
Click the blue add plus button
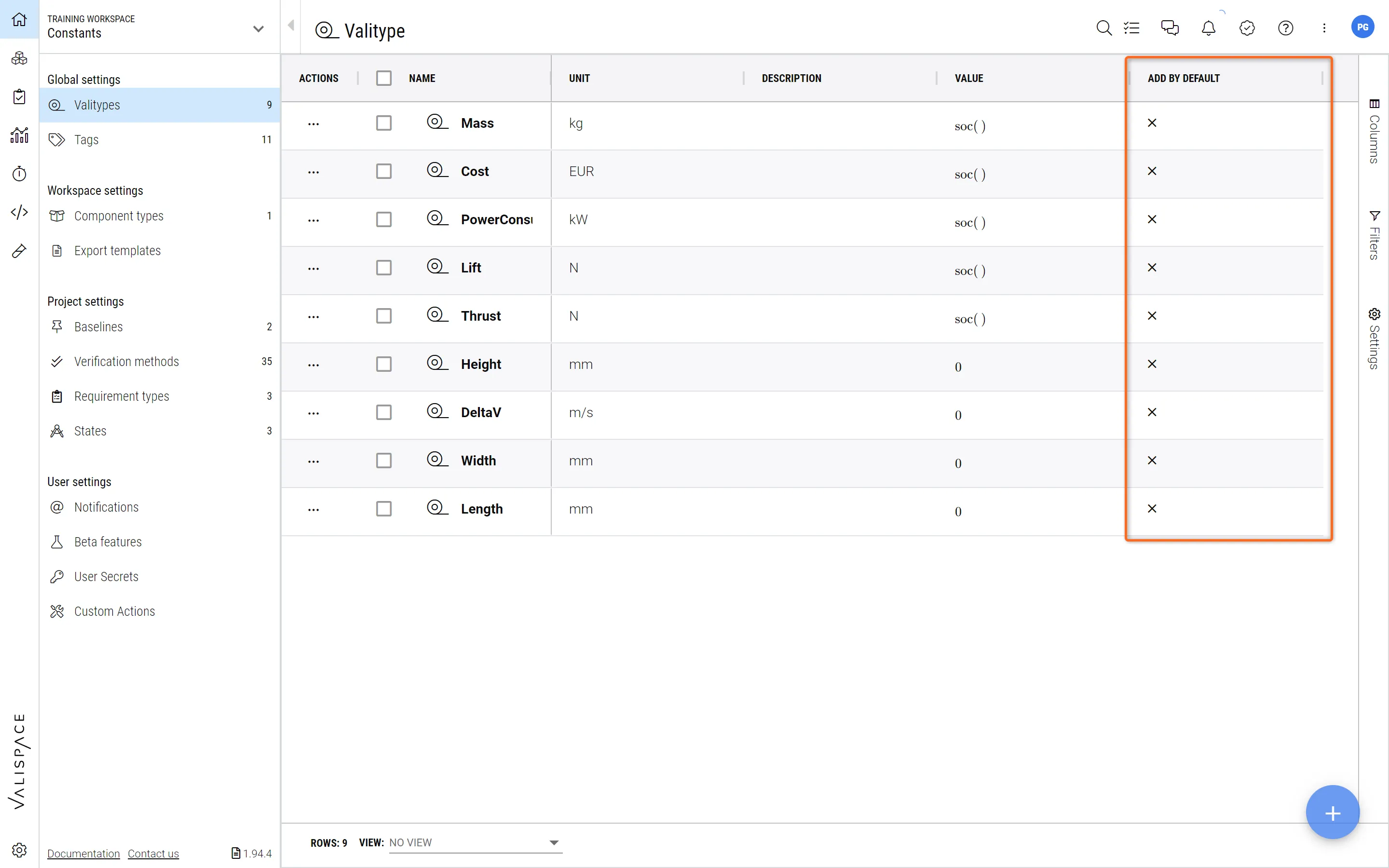(1332, 813)
